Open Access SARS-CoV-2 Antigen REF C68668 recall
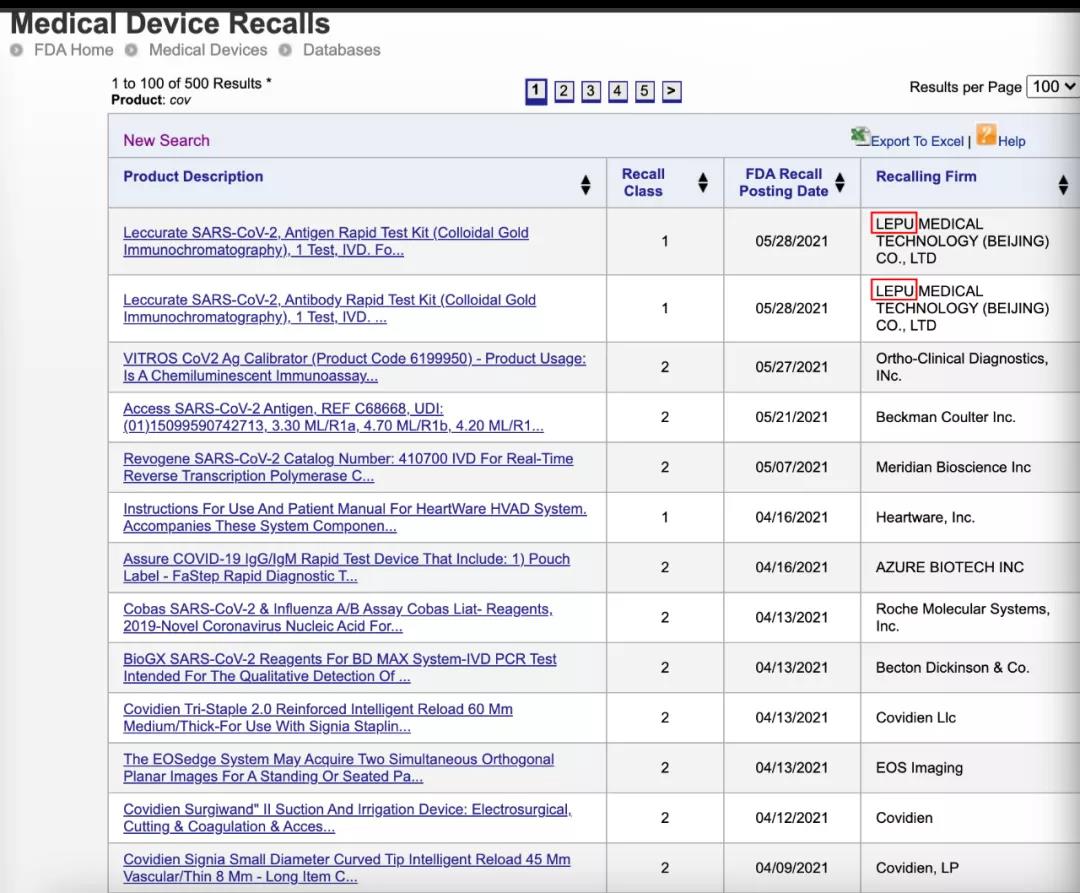The image size is (1080, 893). pyautogui.click(x=333, y=417)
